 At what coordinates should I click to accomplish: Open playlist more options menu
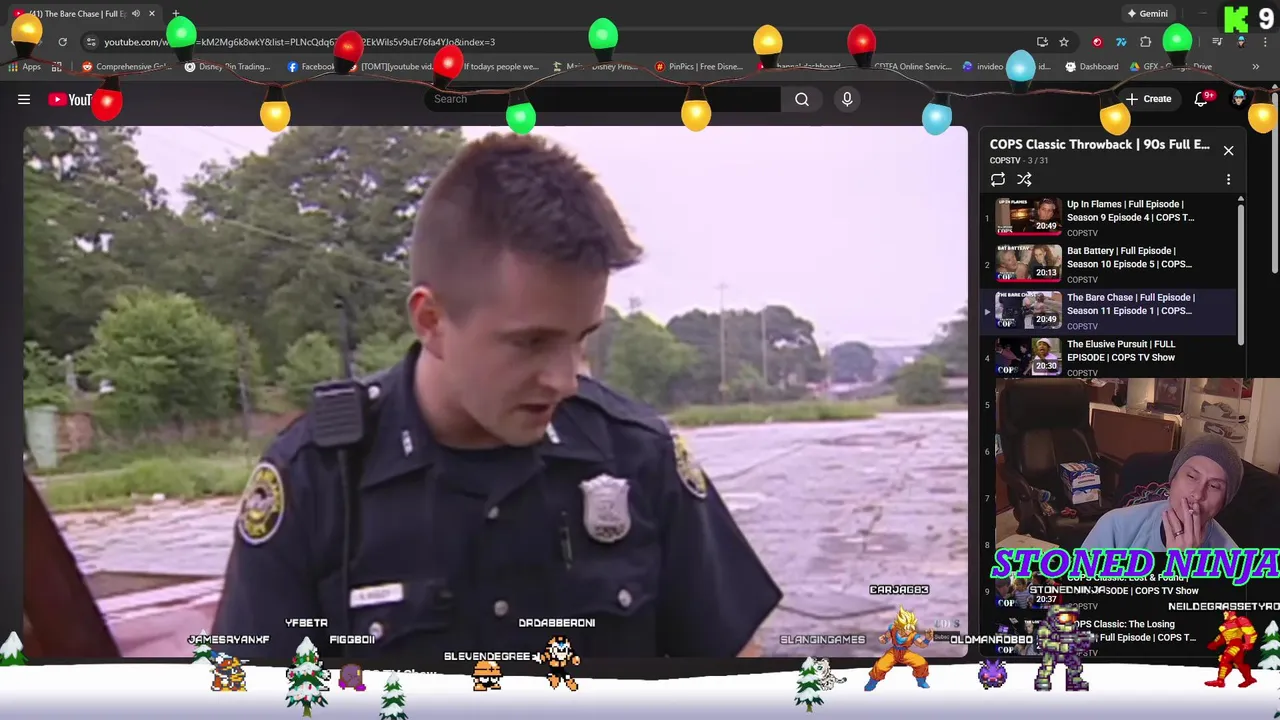tap(1228, 180)
